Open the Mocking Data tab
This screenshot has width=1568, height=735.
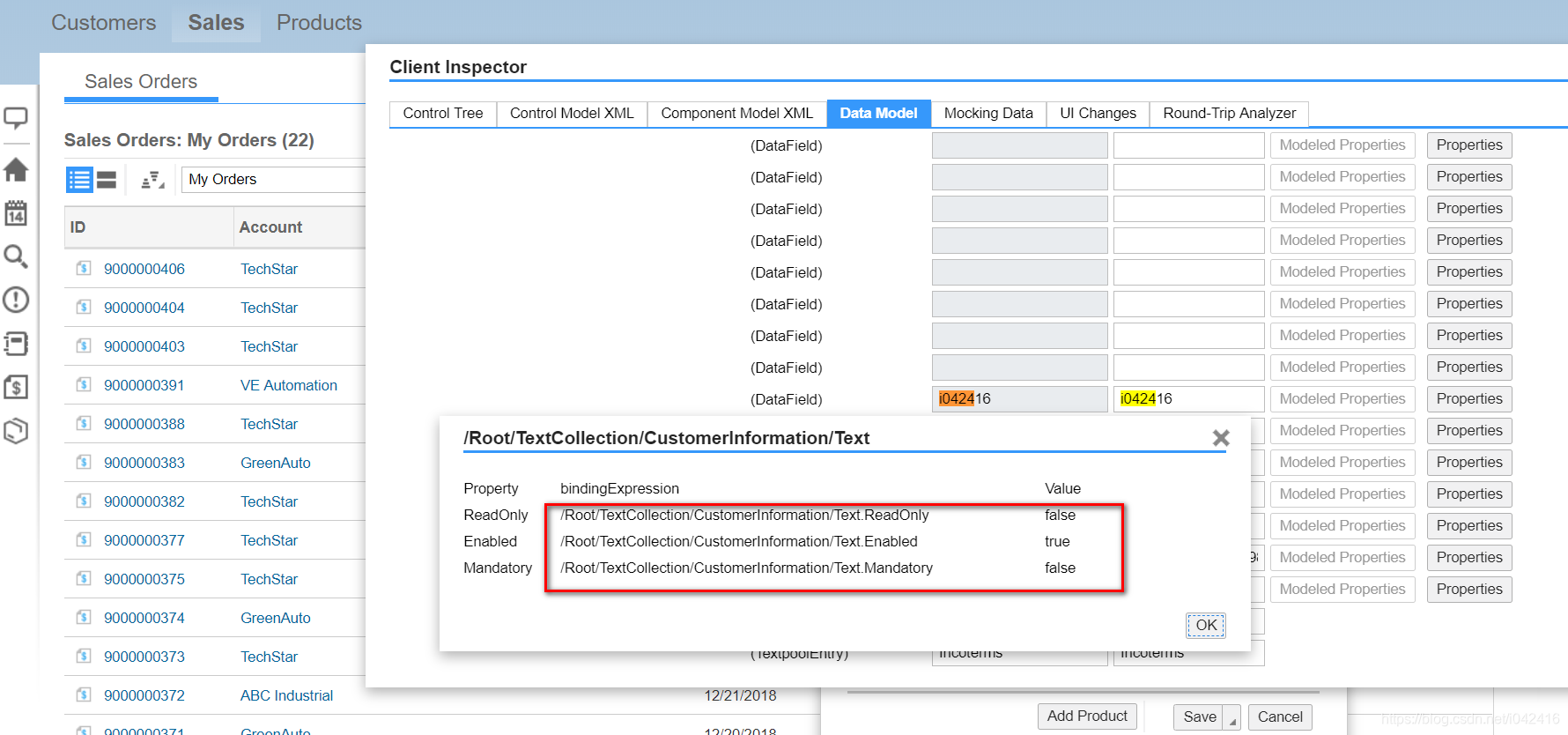click(x=988, y=114)
